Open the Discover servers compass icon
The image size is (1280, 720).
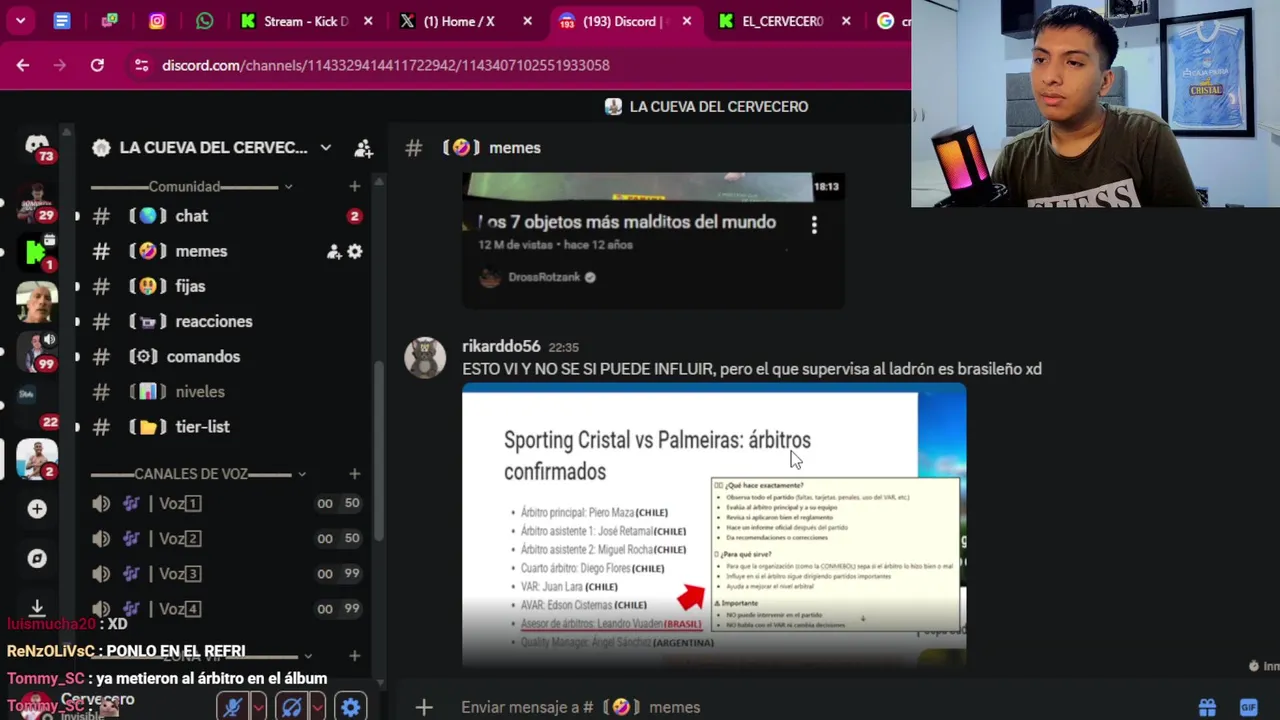click(37, 559)
